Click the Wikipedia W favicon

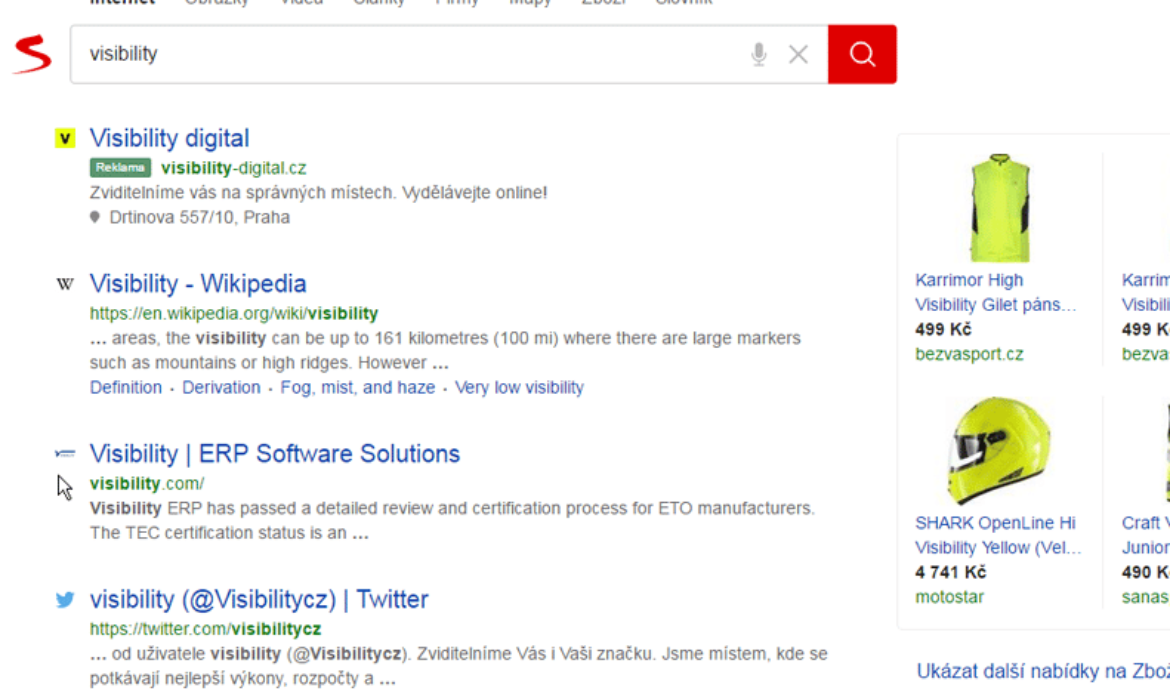click(x=65, y=284)
